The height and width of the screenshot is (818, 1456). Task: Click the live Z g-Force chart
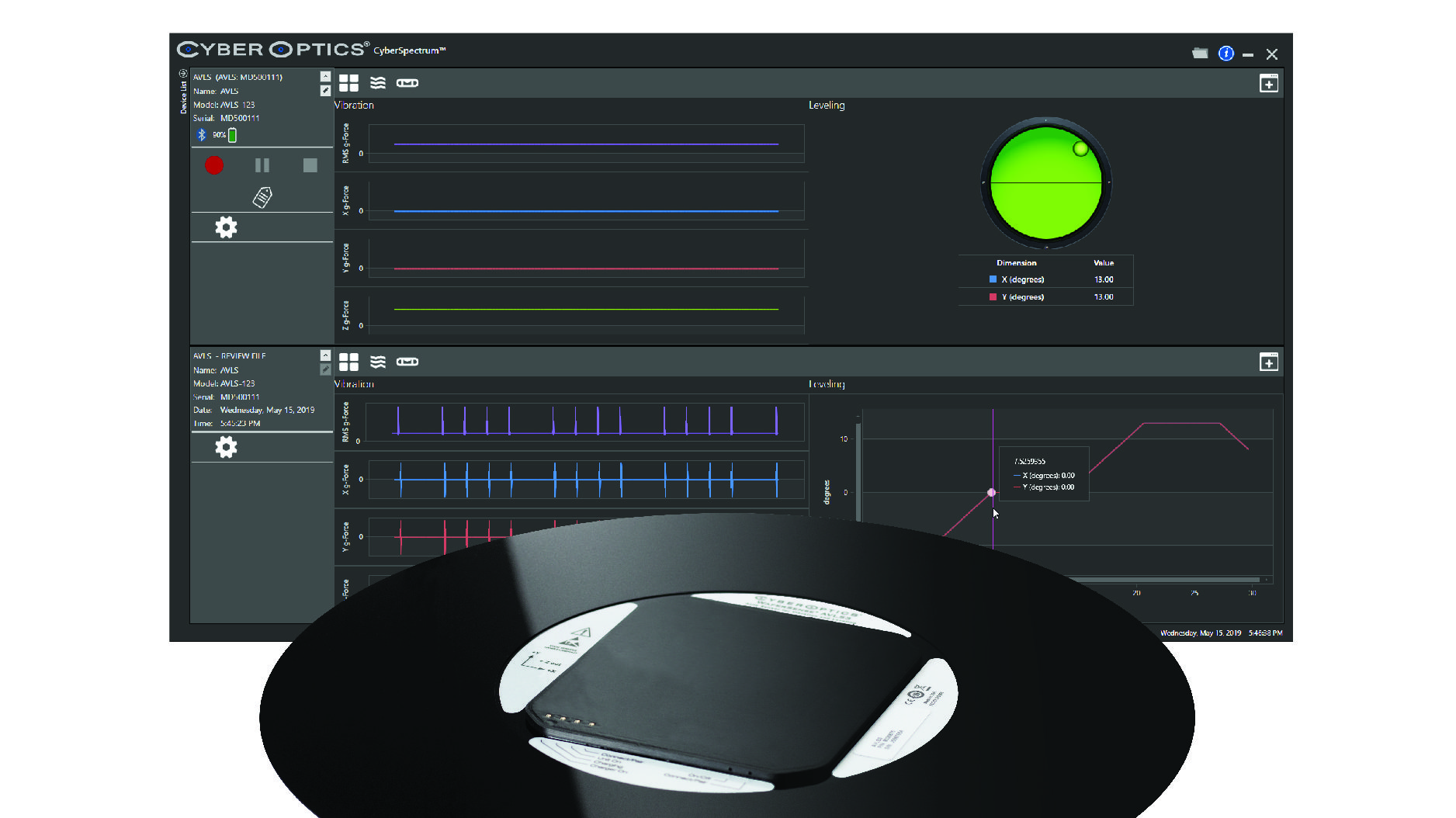[x=586, y=316]
